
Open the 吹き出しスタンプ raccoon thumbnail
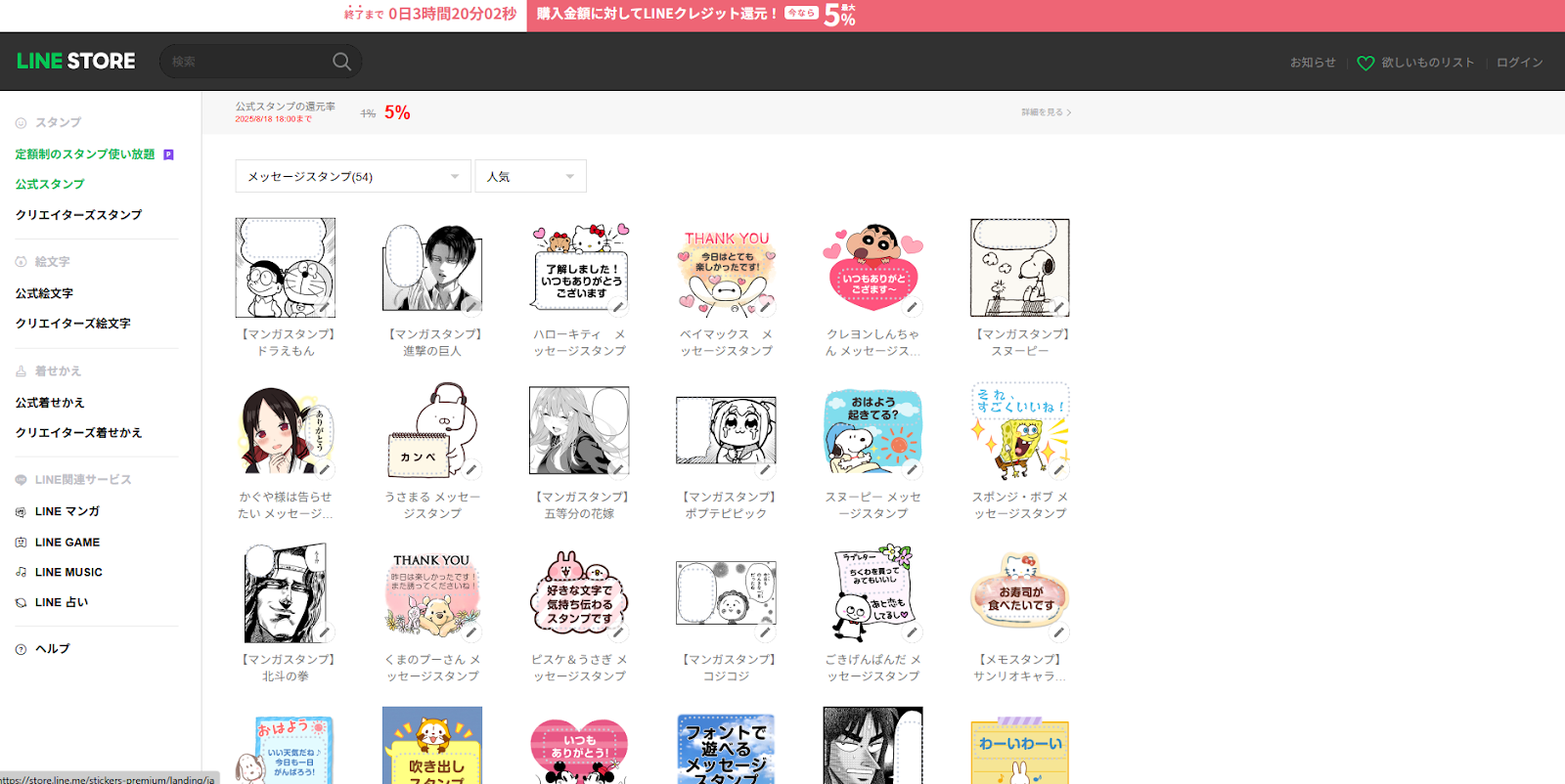pos(432,746)
